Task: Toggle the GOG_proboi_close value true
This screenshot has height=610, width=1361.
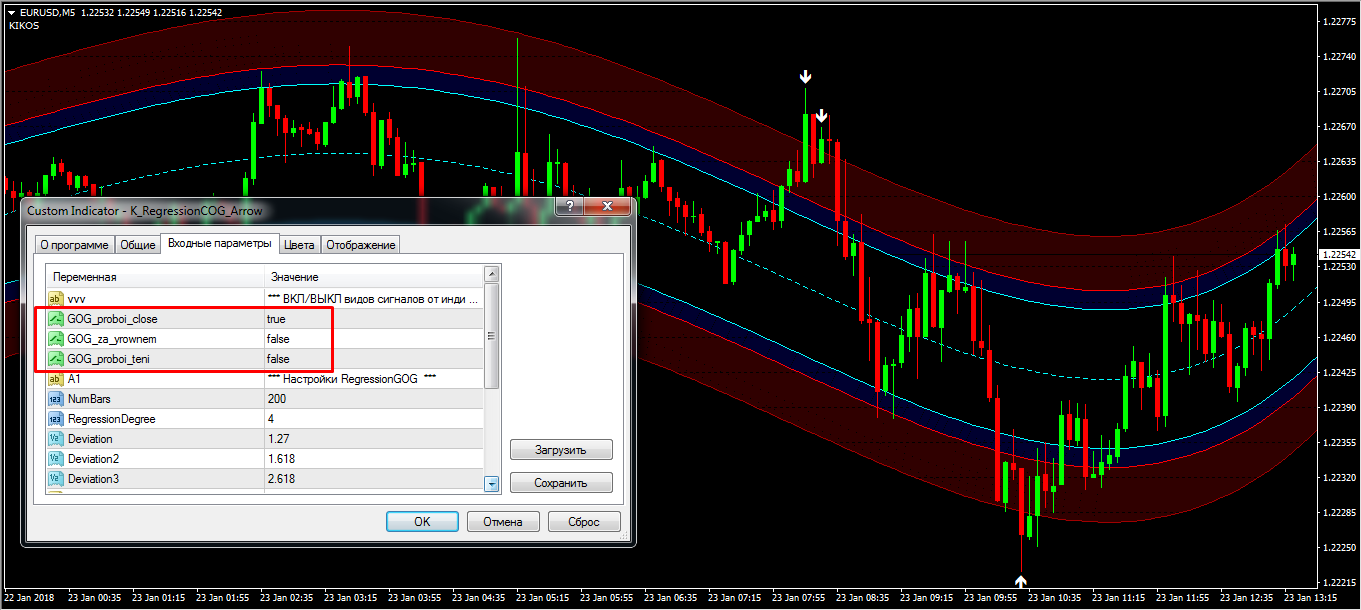Action: click(276, 319)
